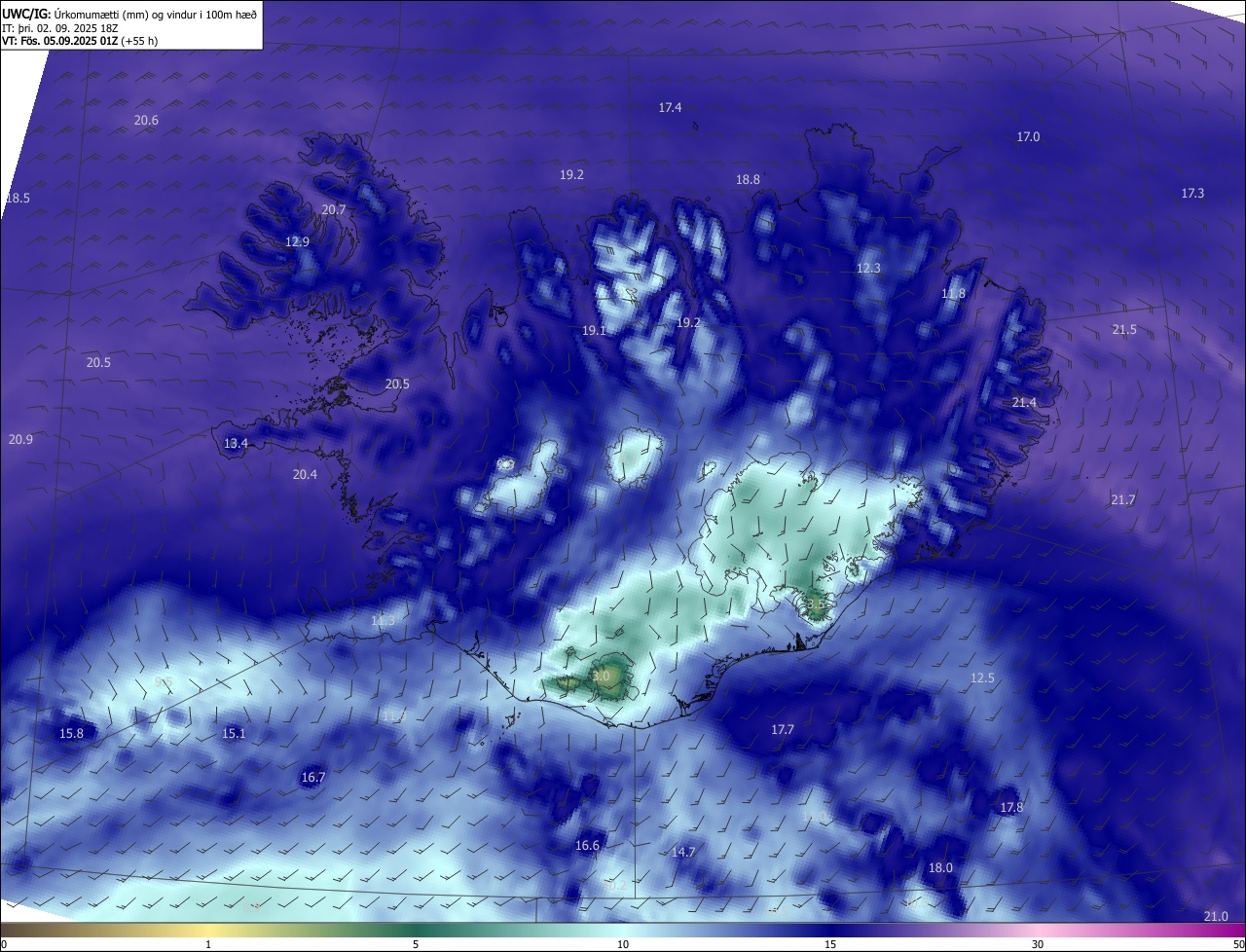Click the 19.1 value label
This screenshot has width=1246, height=952.
click(x=594, y=330)
